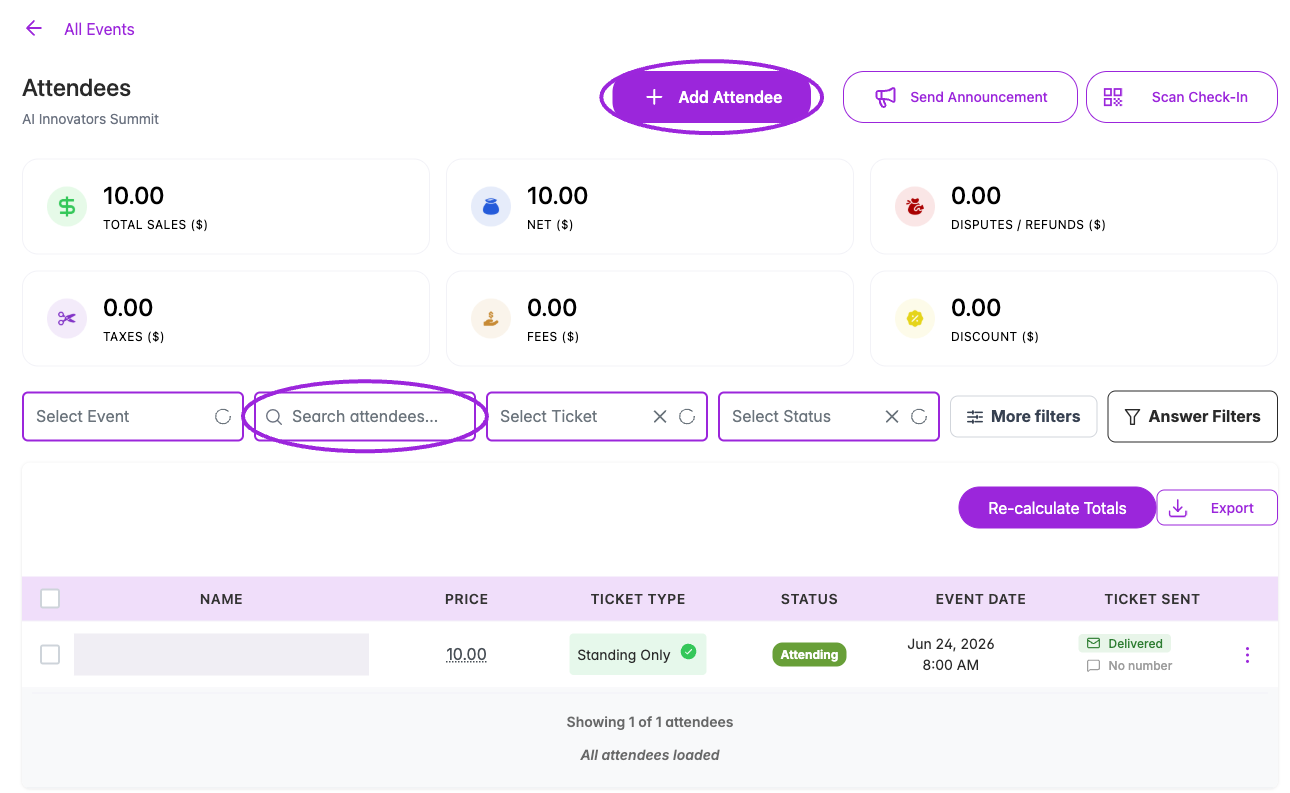1290x793 pixels.
Task: Clear the Select Ticket filter with X
Action: click(x=660, y=417)
